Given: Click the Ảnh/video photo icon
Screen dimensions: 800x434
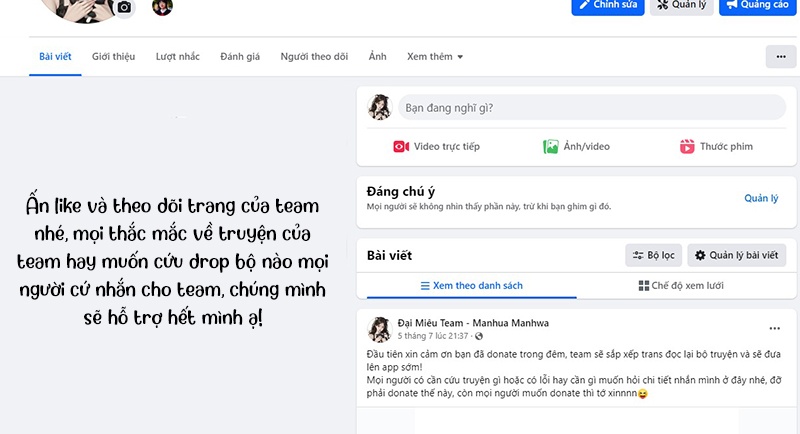Looking at the screenshot, I should pos(550,146).
